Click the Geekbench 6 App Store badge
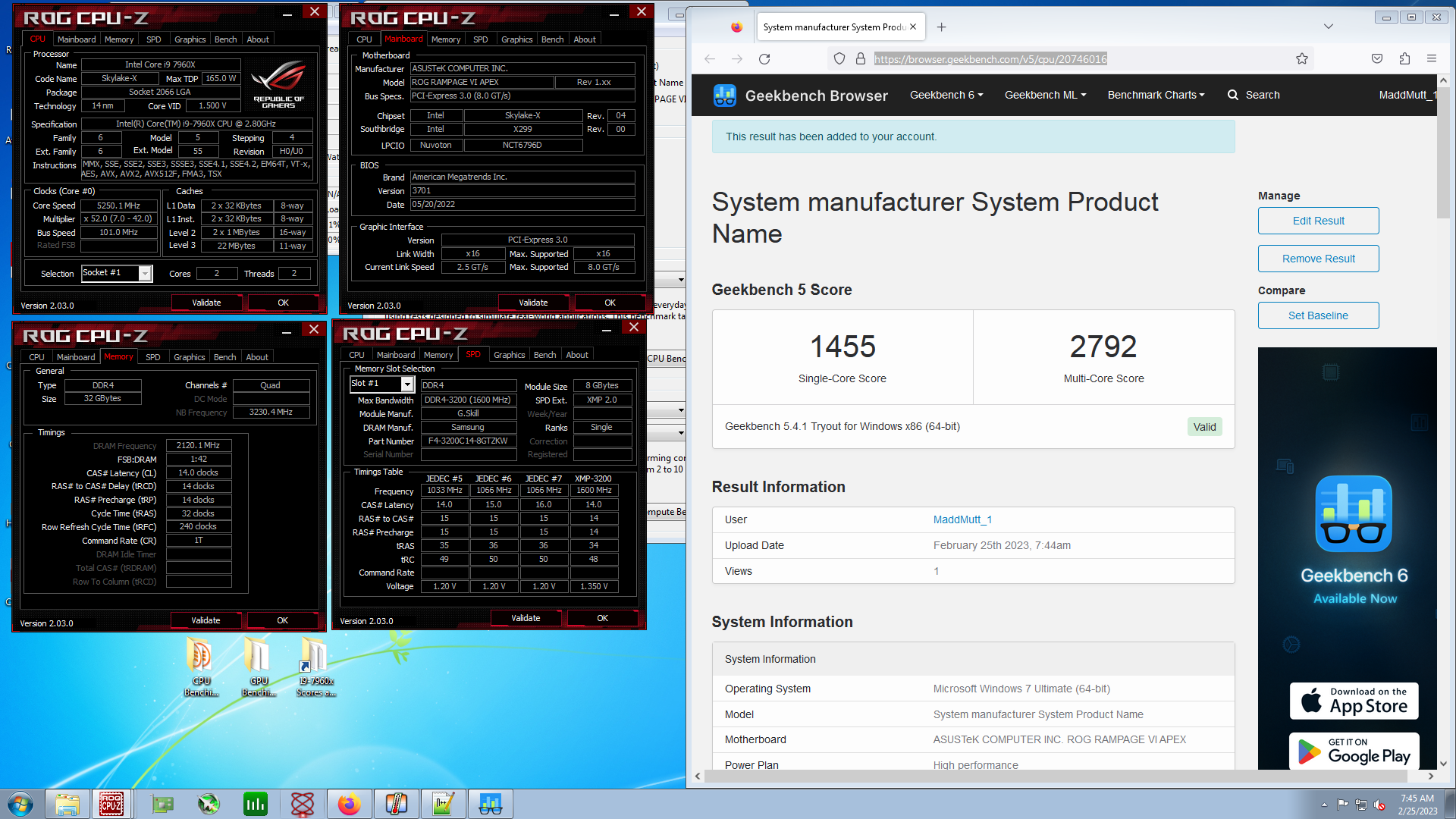 coord(1354,701)
